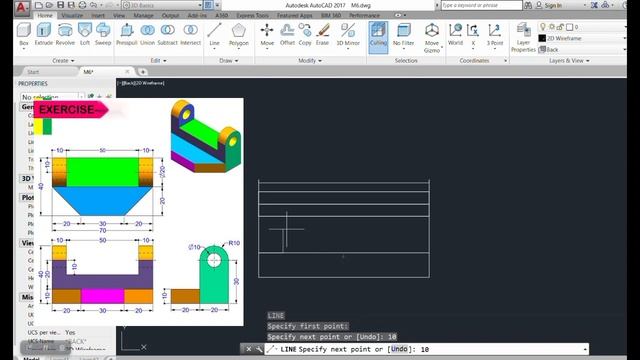Screen dimensions: 640x360
Task: Select the Copy tool
Action: 305,34
